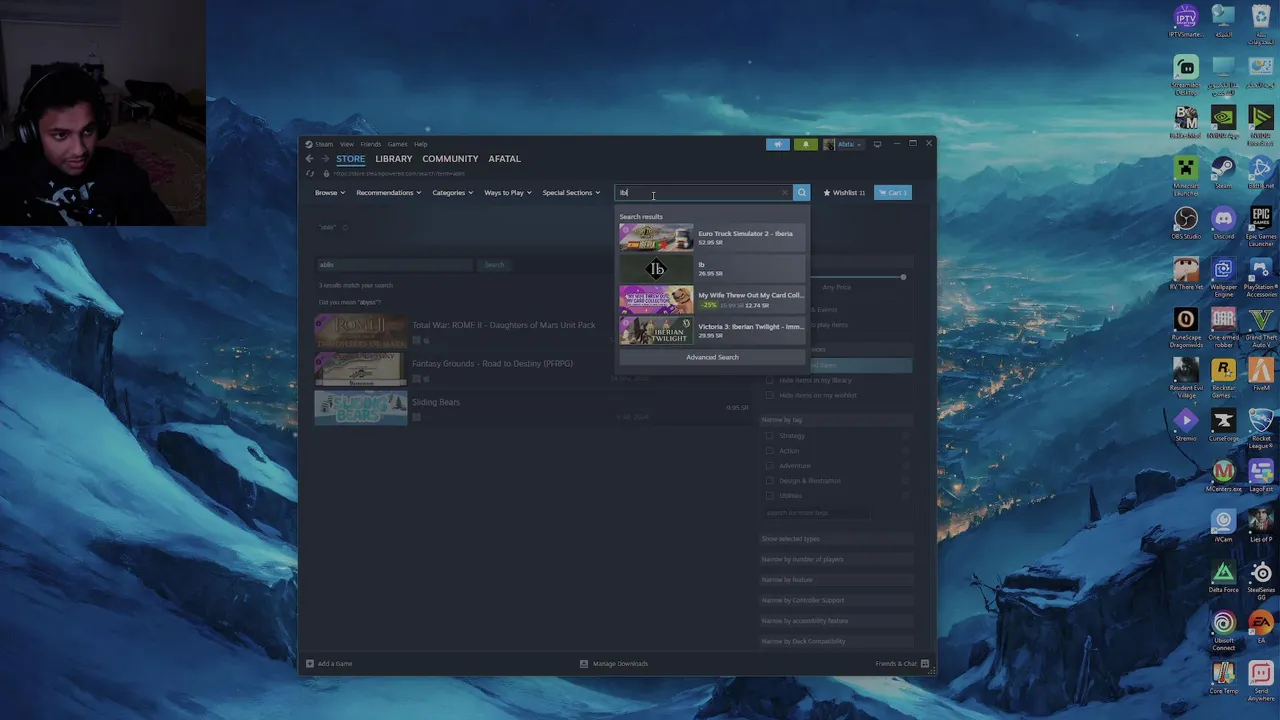The image size is (1280, 720).
Task: Select Euro Truck Simulator 2 - Iberia suggestion
Action: [711, 237]
